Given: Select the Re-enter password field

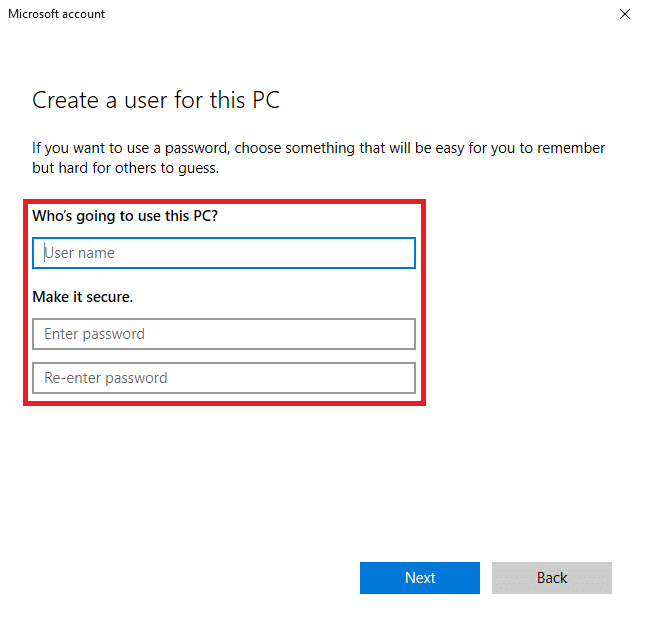Looking at the screenshot, I should [224, 378].
